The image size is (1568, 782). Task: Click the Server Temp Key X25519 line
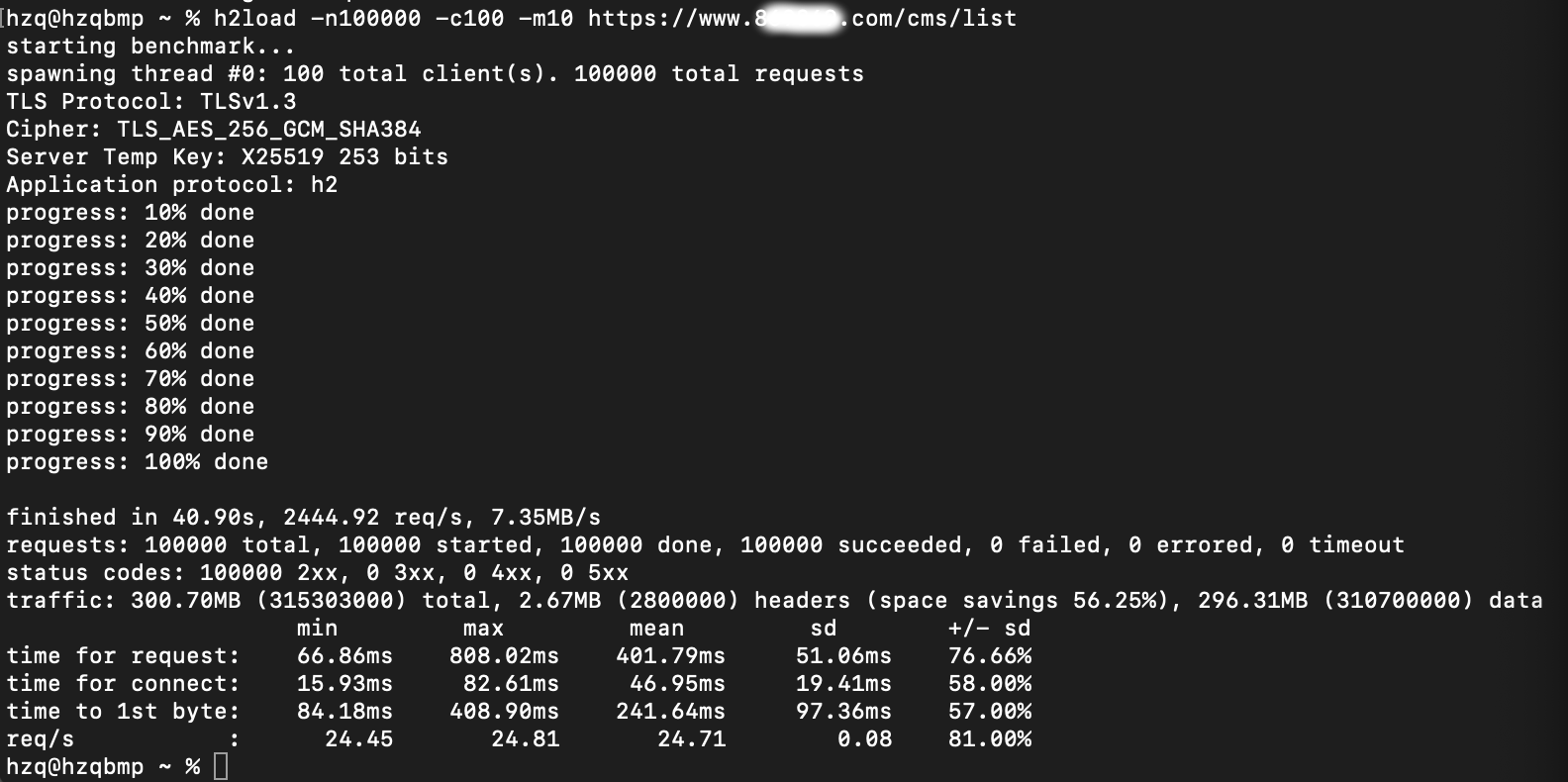(227, 157)
